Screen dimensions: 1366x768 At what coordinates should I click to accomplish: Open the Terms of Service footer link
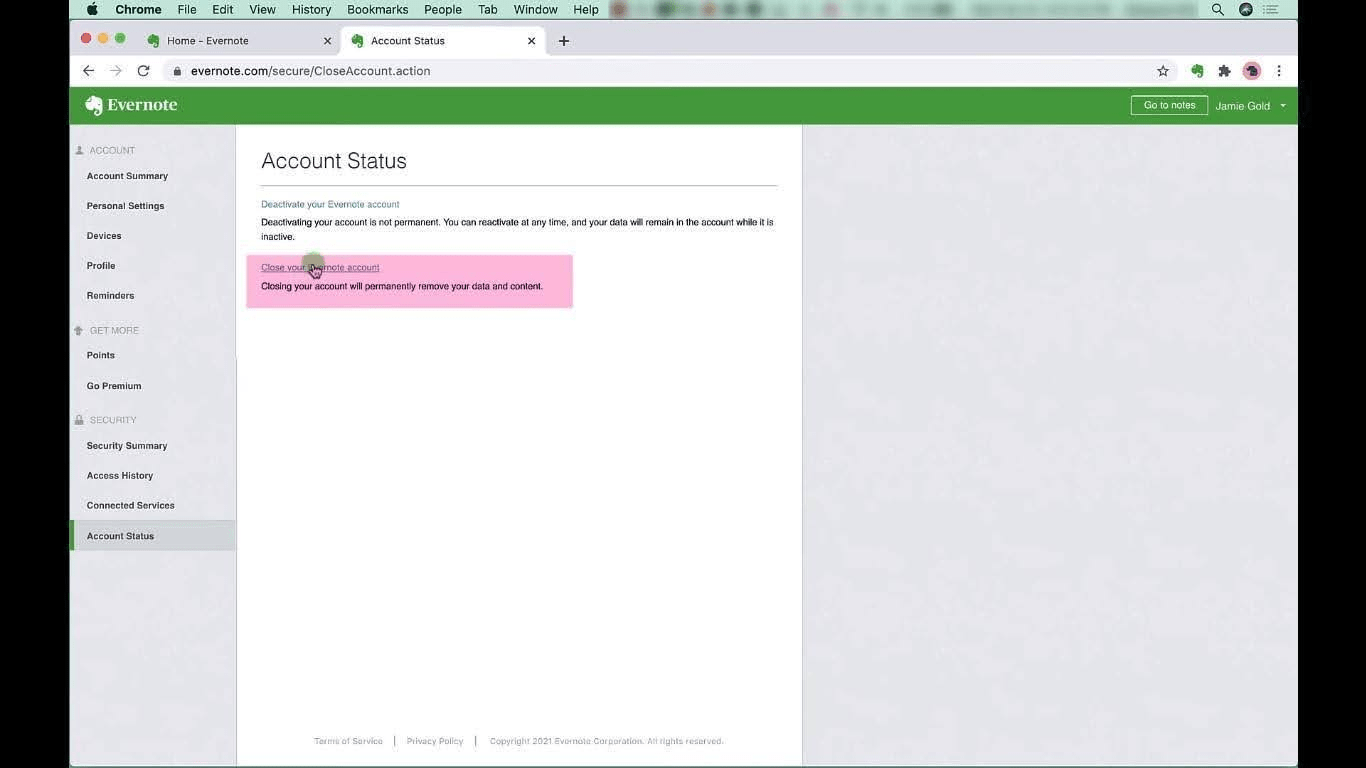tap(348, 741)
